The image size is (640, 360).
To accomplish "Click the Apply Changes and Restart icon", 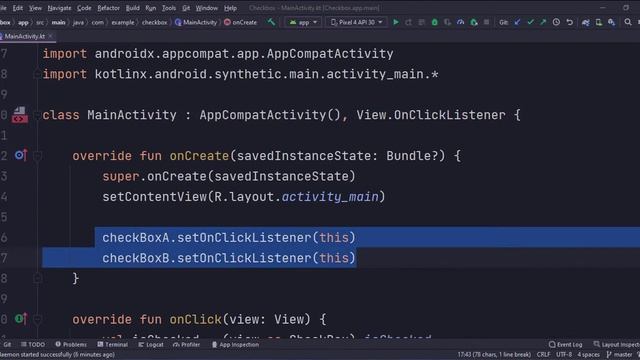I will click(409, 22).
